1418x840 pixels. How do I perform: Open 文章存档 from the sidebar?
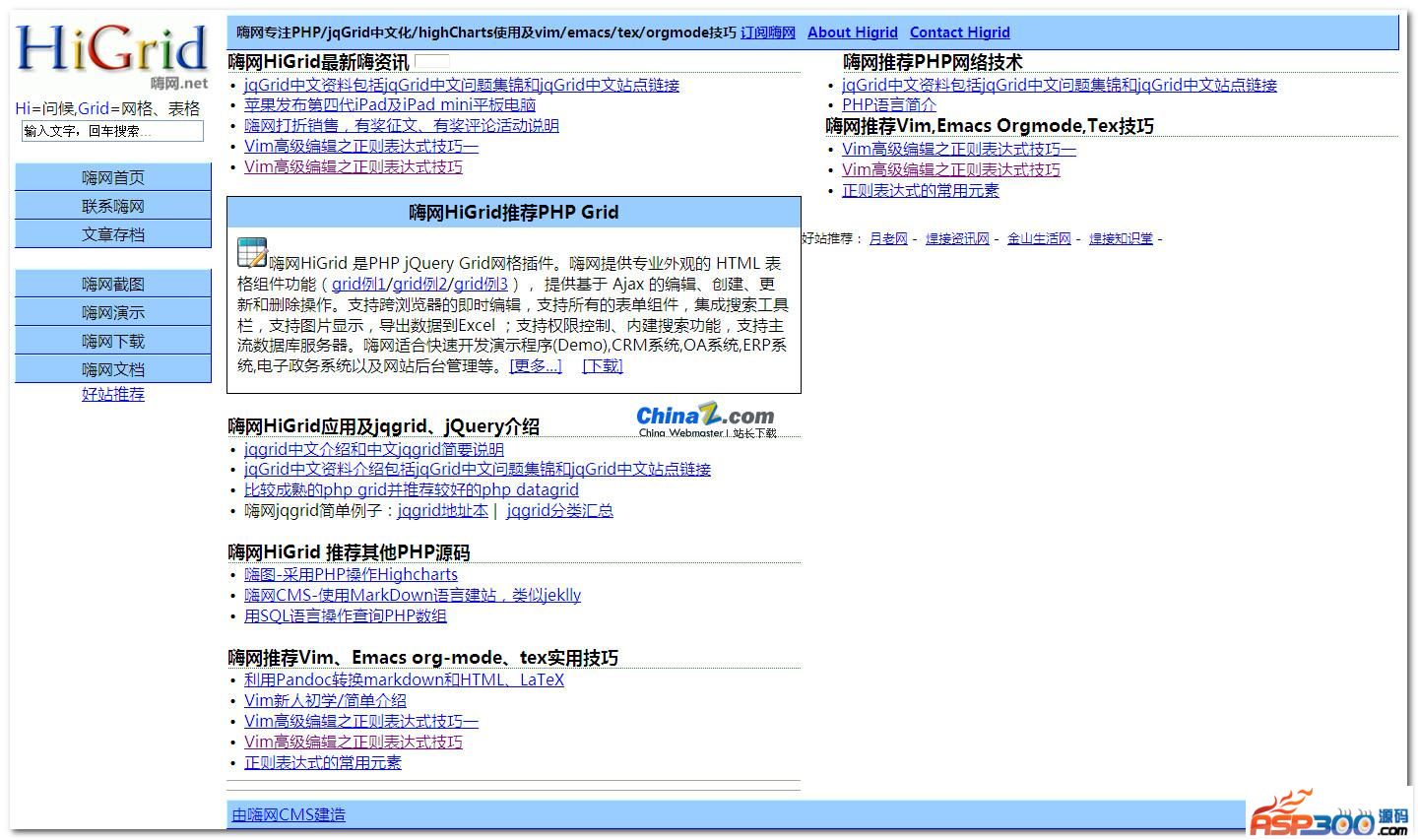point(113,234)
